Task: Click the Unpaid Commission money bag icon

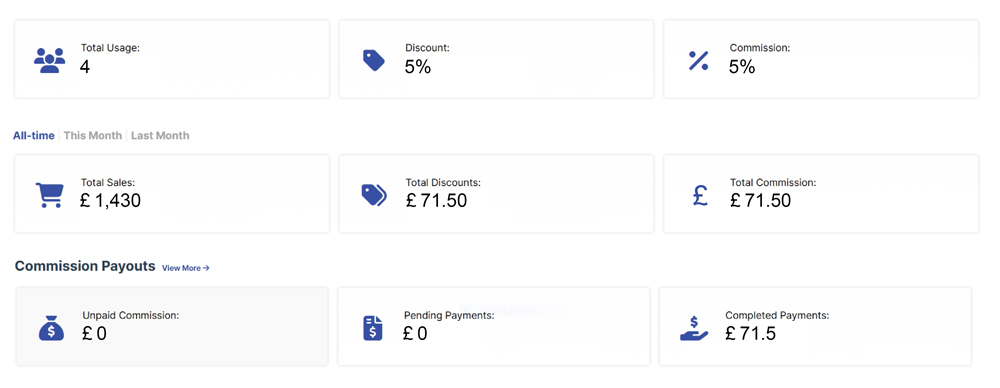Action: (x=51, y=327)
